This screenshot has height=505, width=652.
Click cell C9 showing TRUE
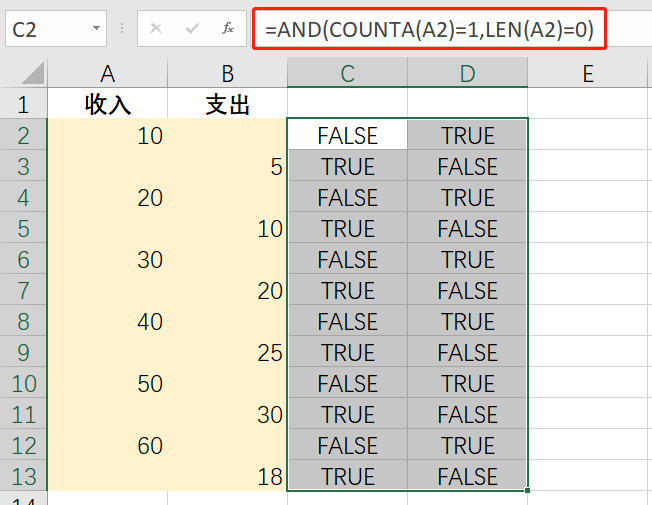[x=347, y=352]
